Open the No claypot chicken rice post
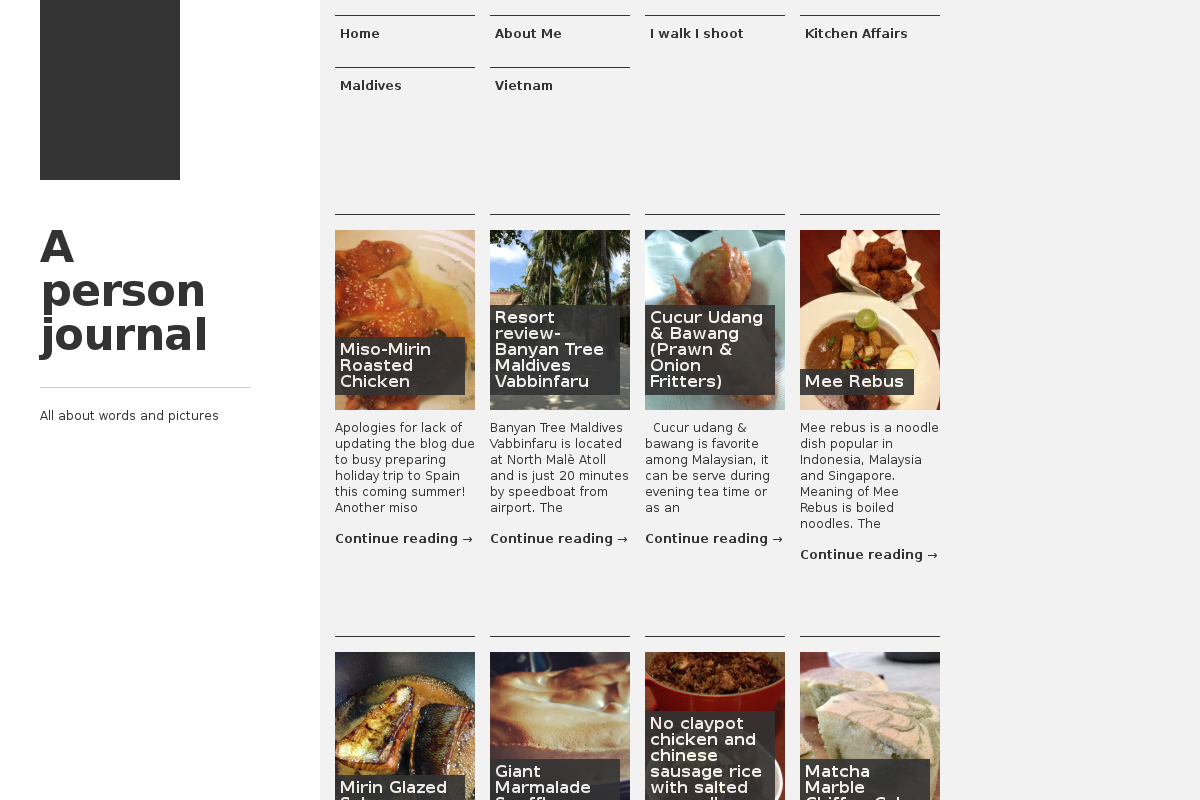This screenshot has height=800, width=1200. [705, 756]
